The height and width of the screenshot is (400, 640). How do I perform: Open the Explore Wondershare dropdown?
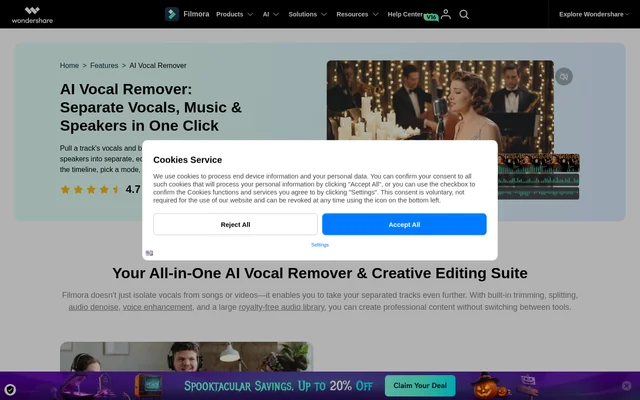pos(594,14)
